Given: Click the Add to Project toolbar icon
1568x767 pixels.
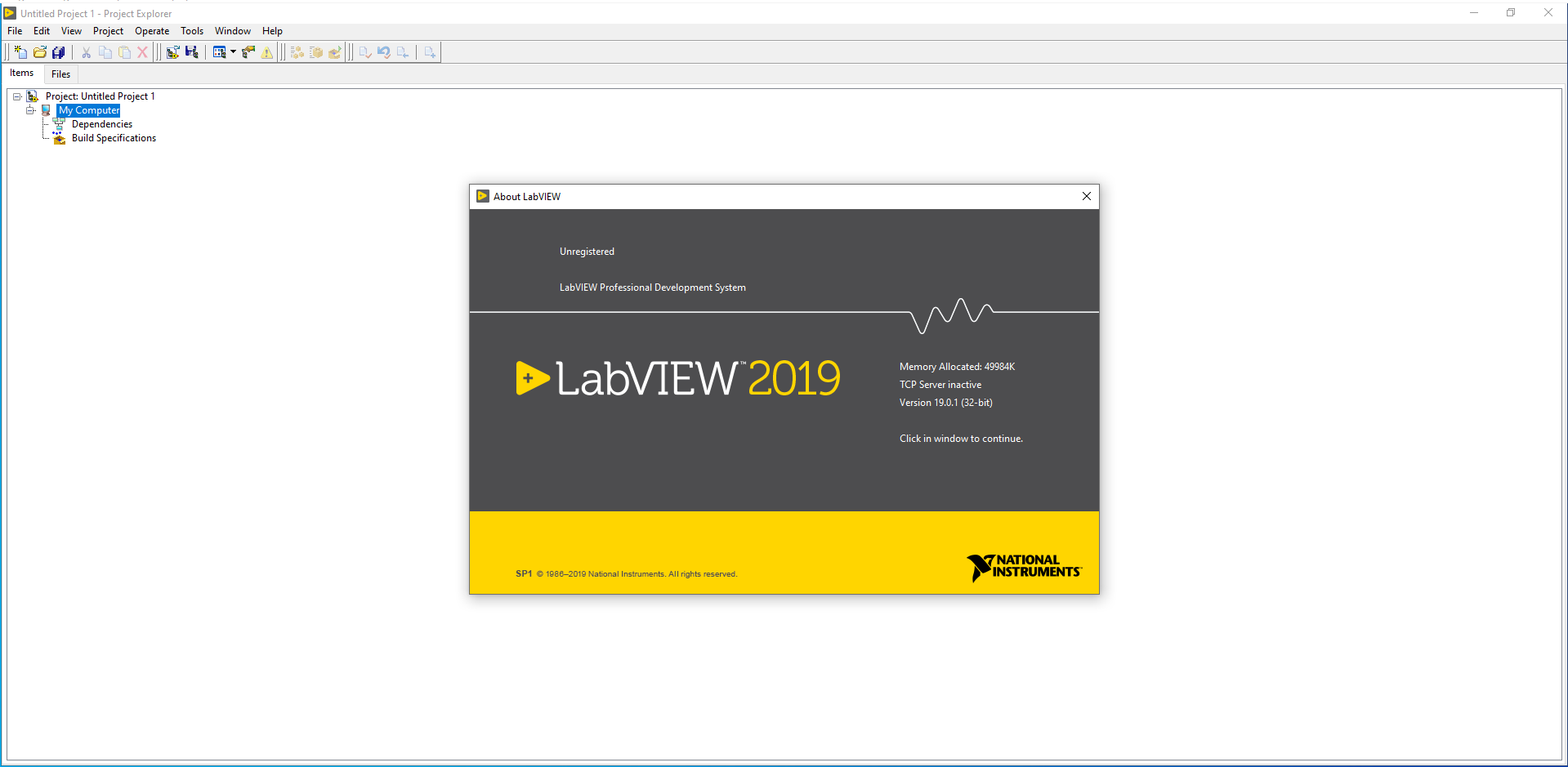Looking at the screenshot, I should tap(172, 52).
